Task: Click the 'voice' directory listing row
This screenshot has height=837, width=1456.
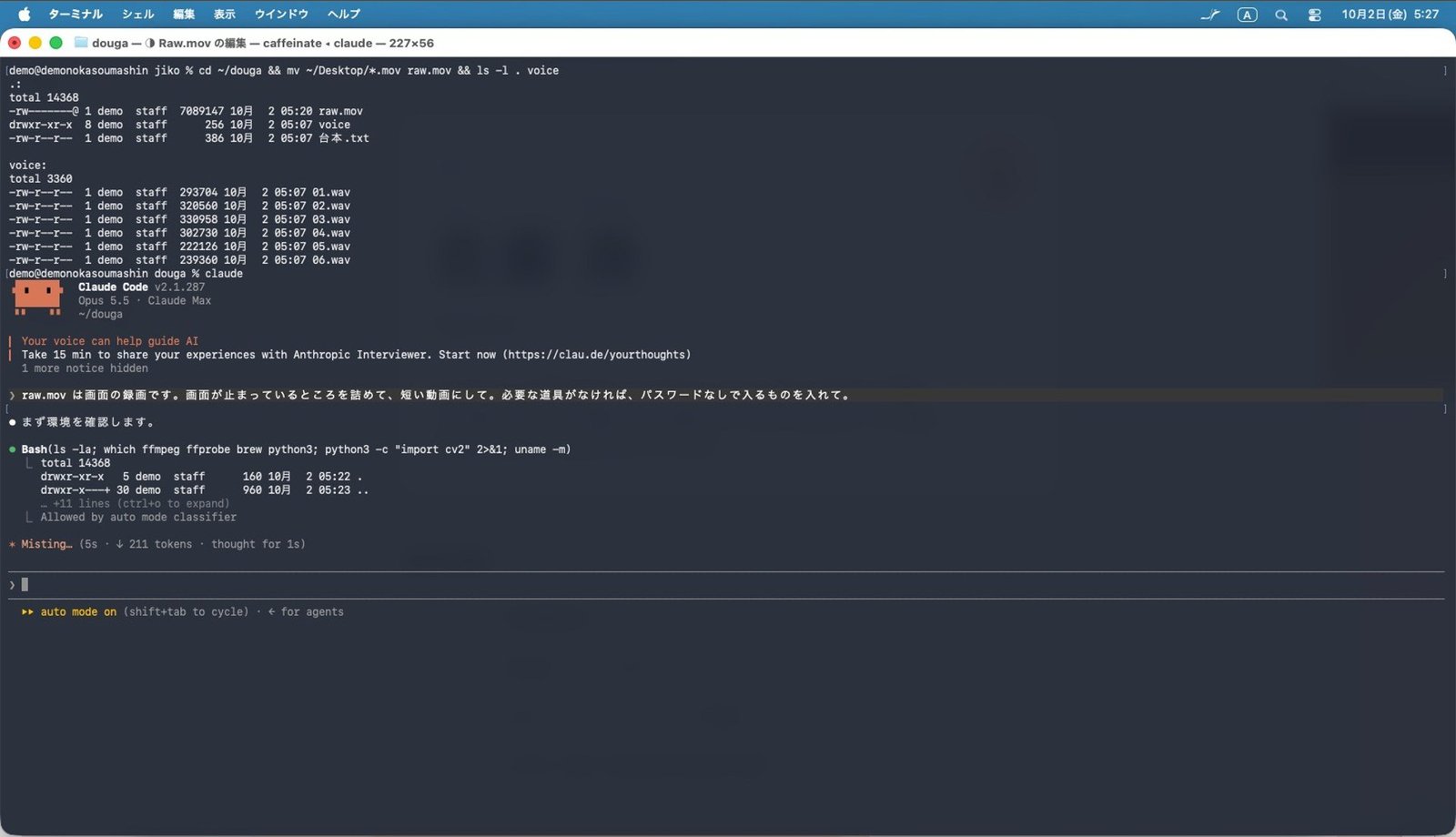Action: 180,125
